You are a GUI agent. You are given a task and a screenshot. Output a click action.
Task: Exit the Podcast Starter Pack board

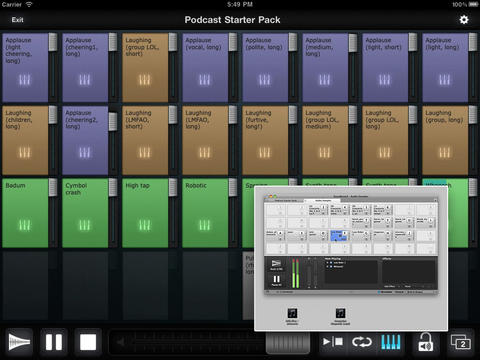click(x=17, y=20)
